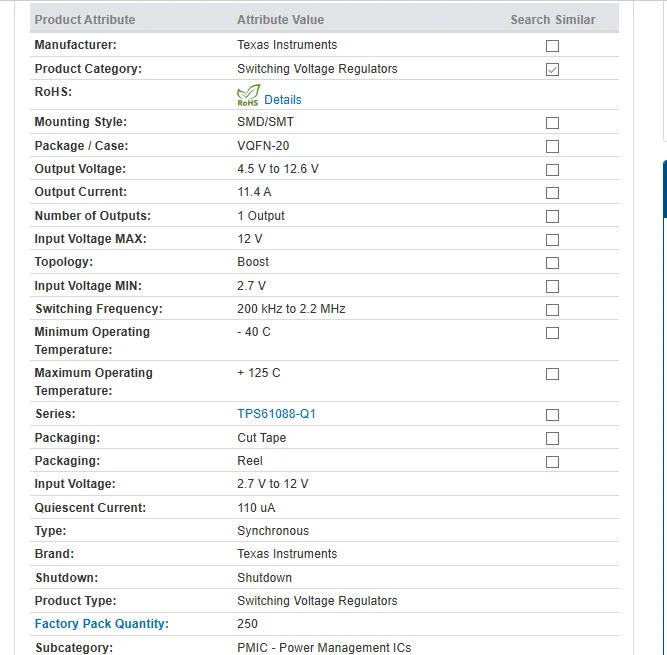The image size is (667, 655).
Task: Select the 200 kHz to 2.2 MHz value
Action: pyautogui.click(x=291, y=309)
